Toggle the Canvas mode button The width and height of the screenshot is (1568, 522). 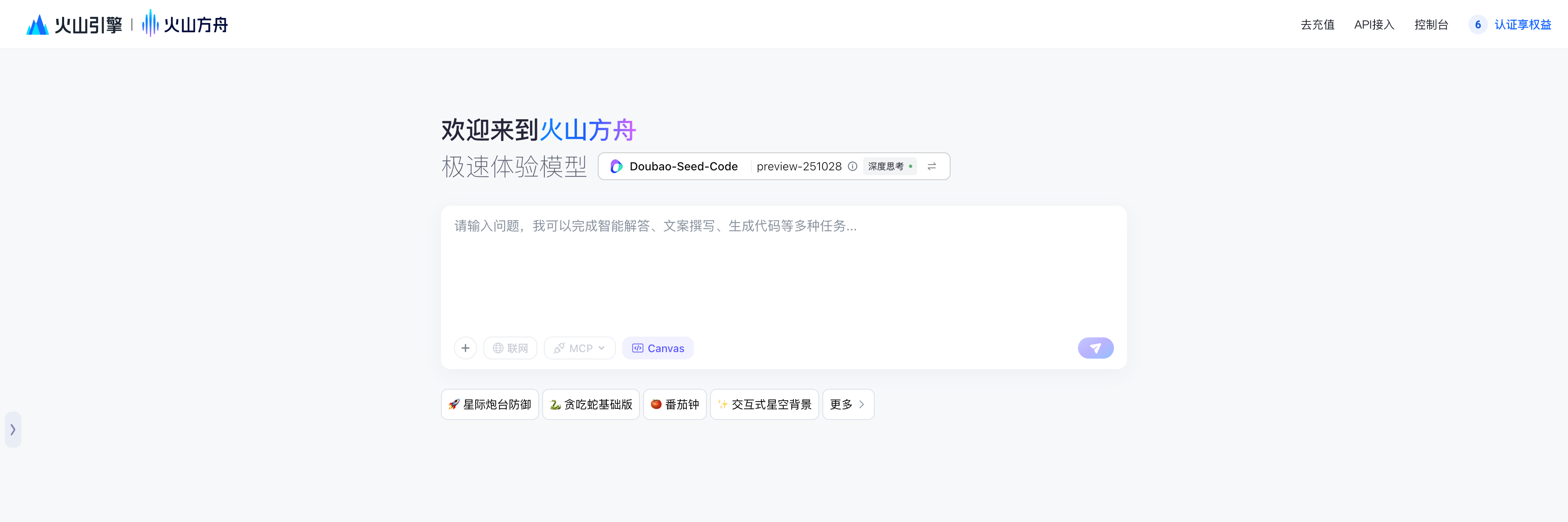tap(657, 348)
